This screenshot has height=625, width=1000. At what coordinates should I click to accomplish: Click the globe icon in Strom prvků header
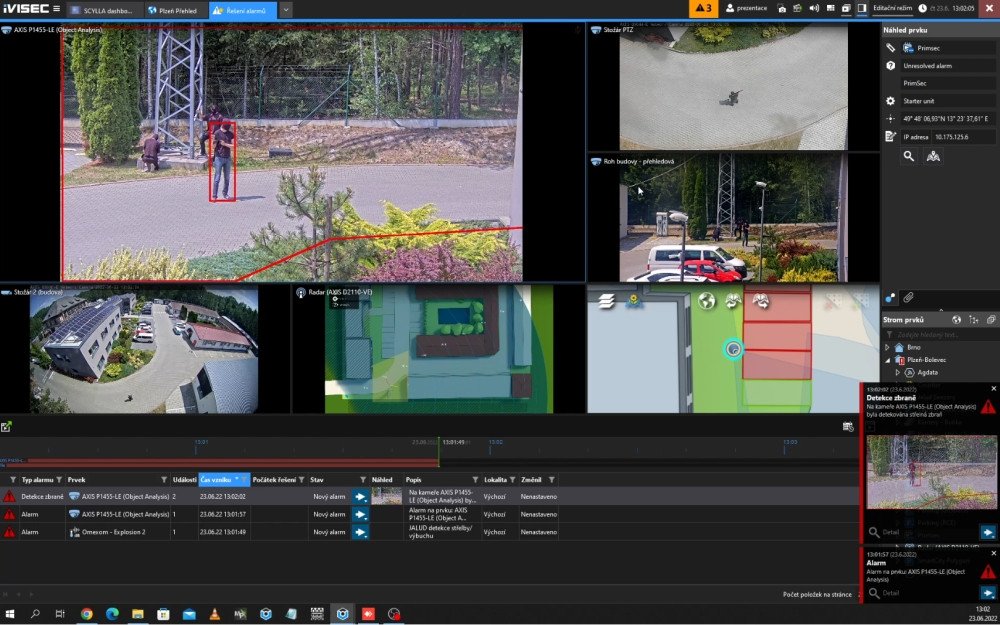pyautogui.click(x=956, y=320)
